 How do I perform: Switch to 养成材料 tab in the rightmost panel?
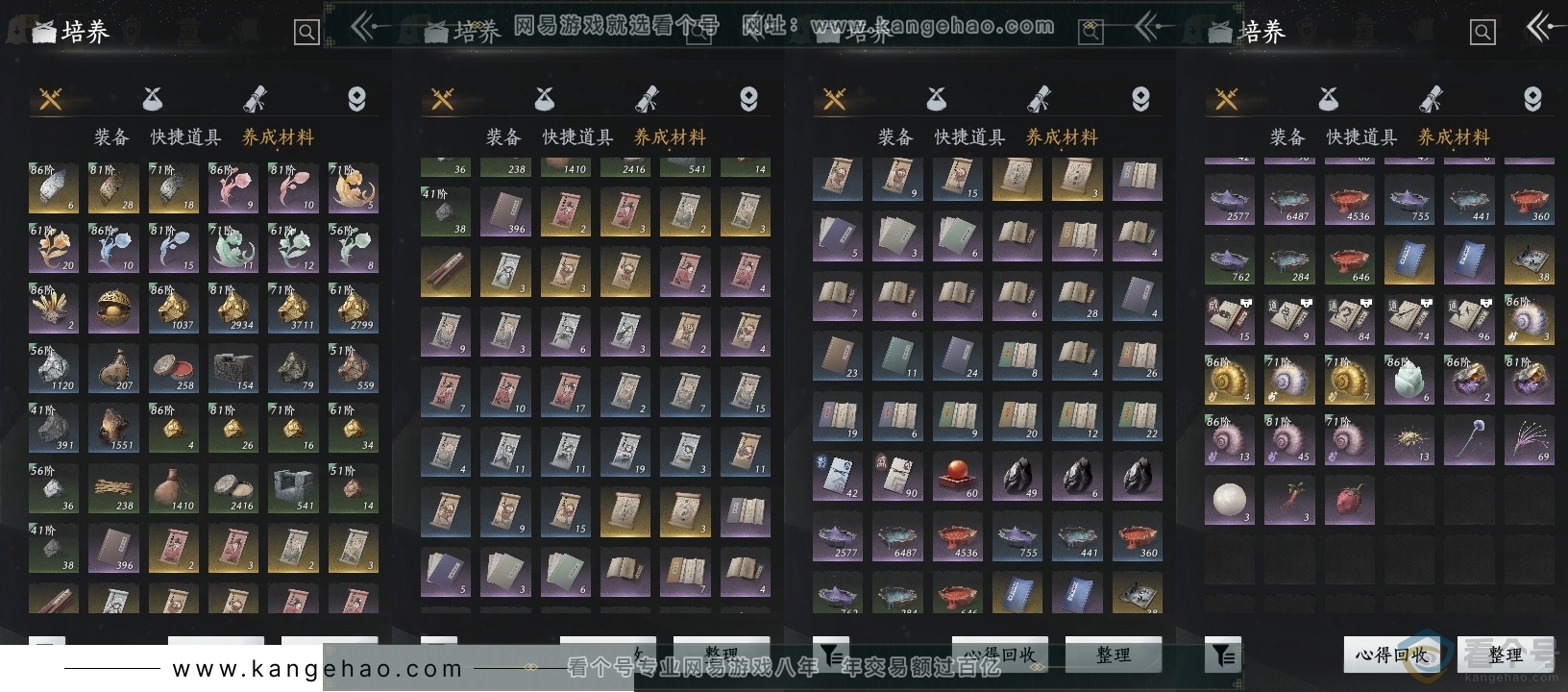(1454, 137)
